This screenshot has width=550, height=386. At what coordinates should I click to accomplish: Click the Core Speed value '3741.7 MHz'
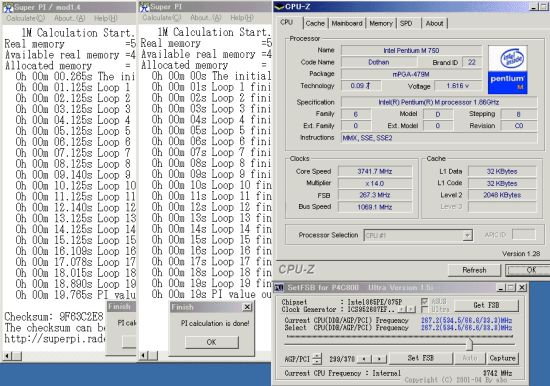375,171
